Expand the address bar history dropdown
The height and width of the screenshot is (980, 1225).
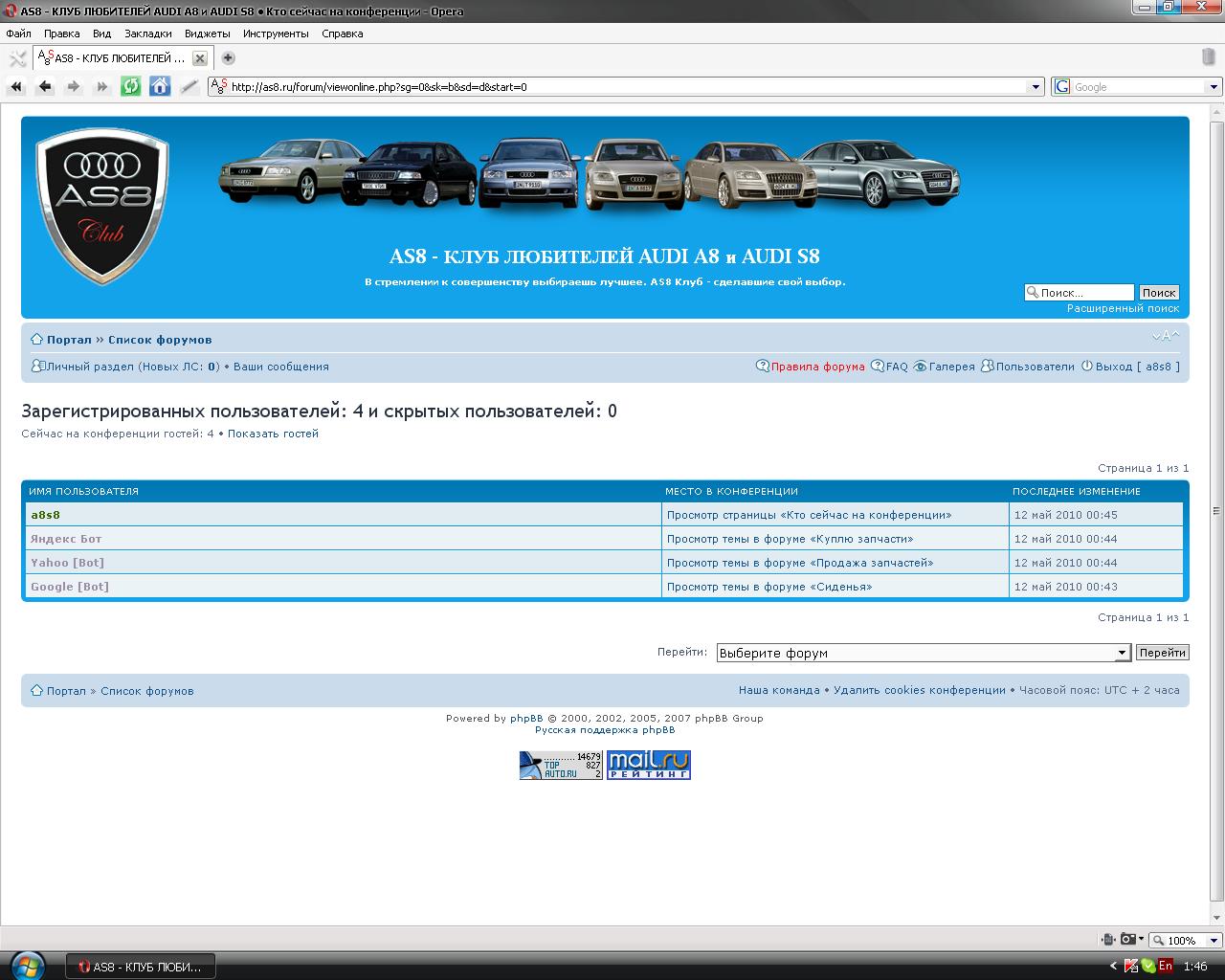(1035, 87)
